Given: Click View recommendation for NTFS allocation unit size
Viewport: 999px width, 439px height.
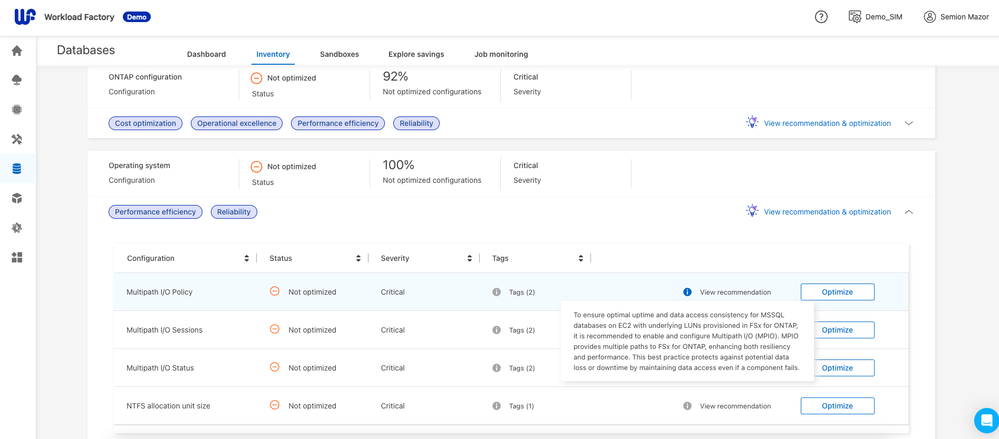Looking at the screenshot, I should coord(735,406).
